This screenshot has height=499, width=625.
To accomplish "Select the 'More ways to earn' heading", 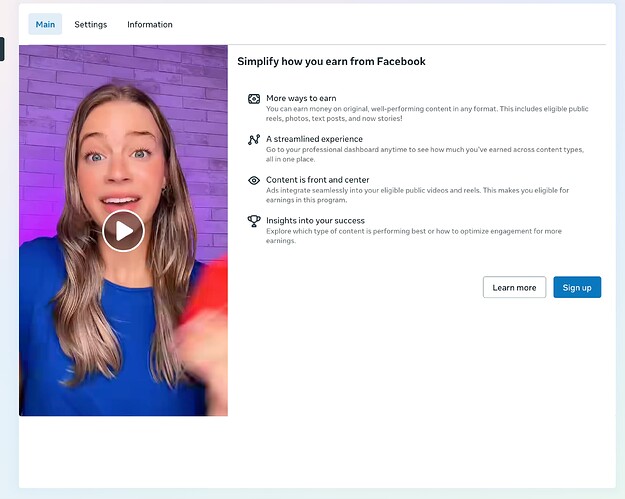I will point(300,98).
